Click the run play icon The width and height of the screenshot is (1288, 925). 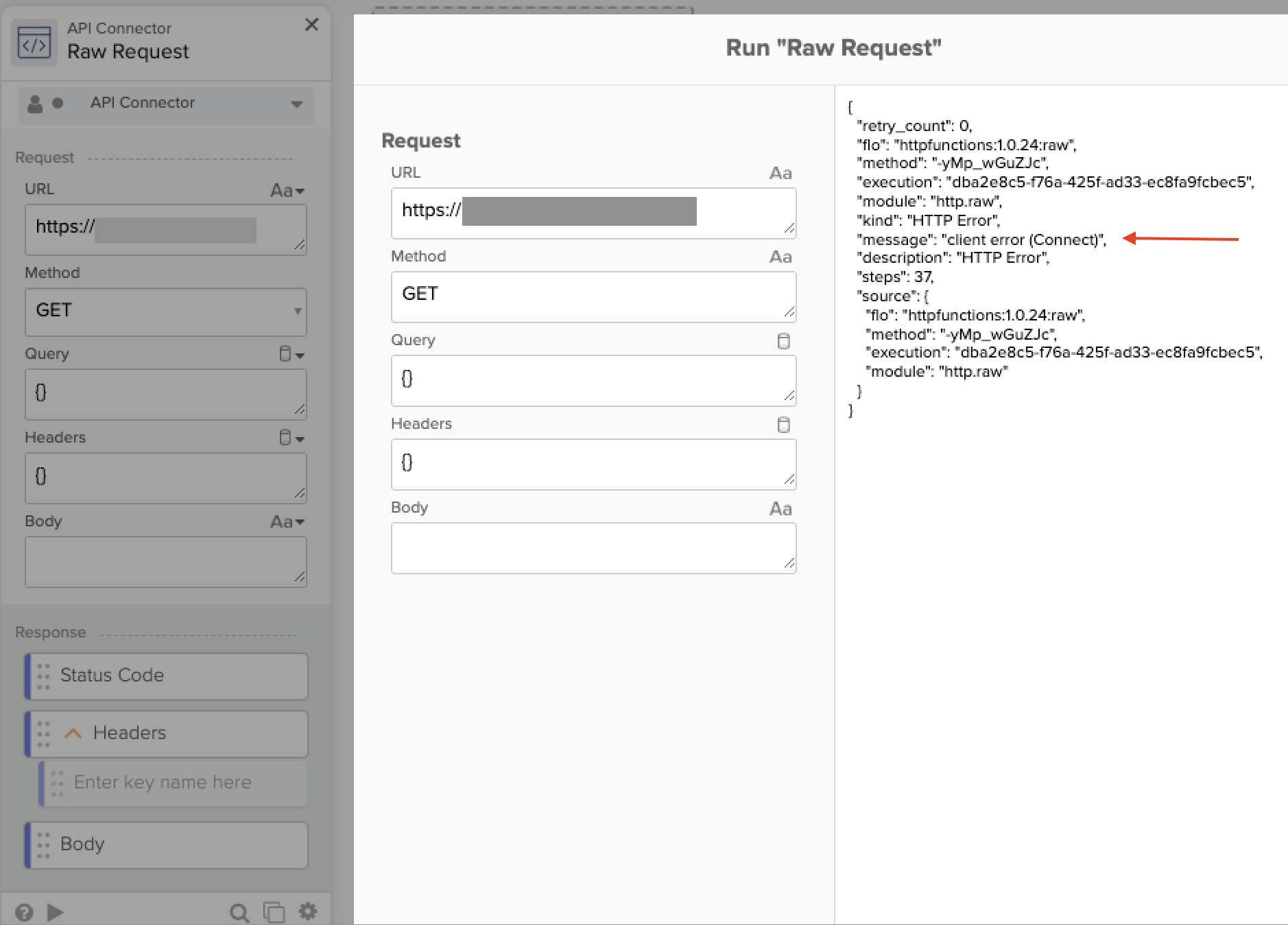(x=56, y=912)
